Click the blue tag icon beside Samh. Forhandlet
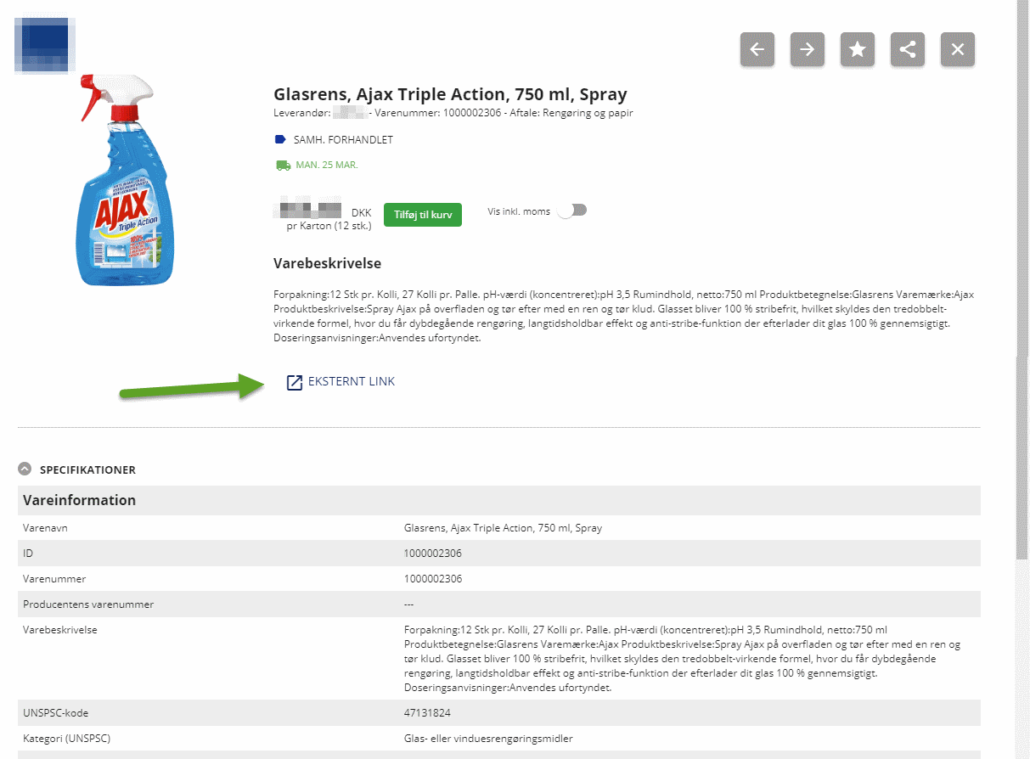This screenshot has height=759, width=1030. click(280, 139)
